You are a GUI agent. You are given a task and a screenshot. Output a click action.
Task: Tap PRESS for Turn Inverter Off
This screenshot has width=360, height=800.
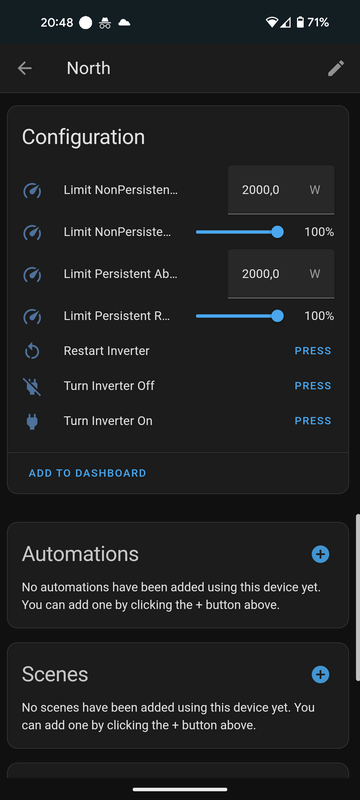pyautogui.click(x=313, y=386)
